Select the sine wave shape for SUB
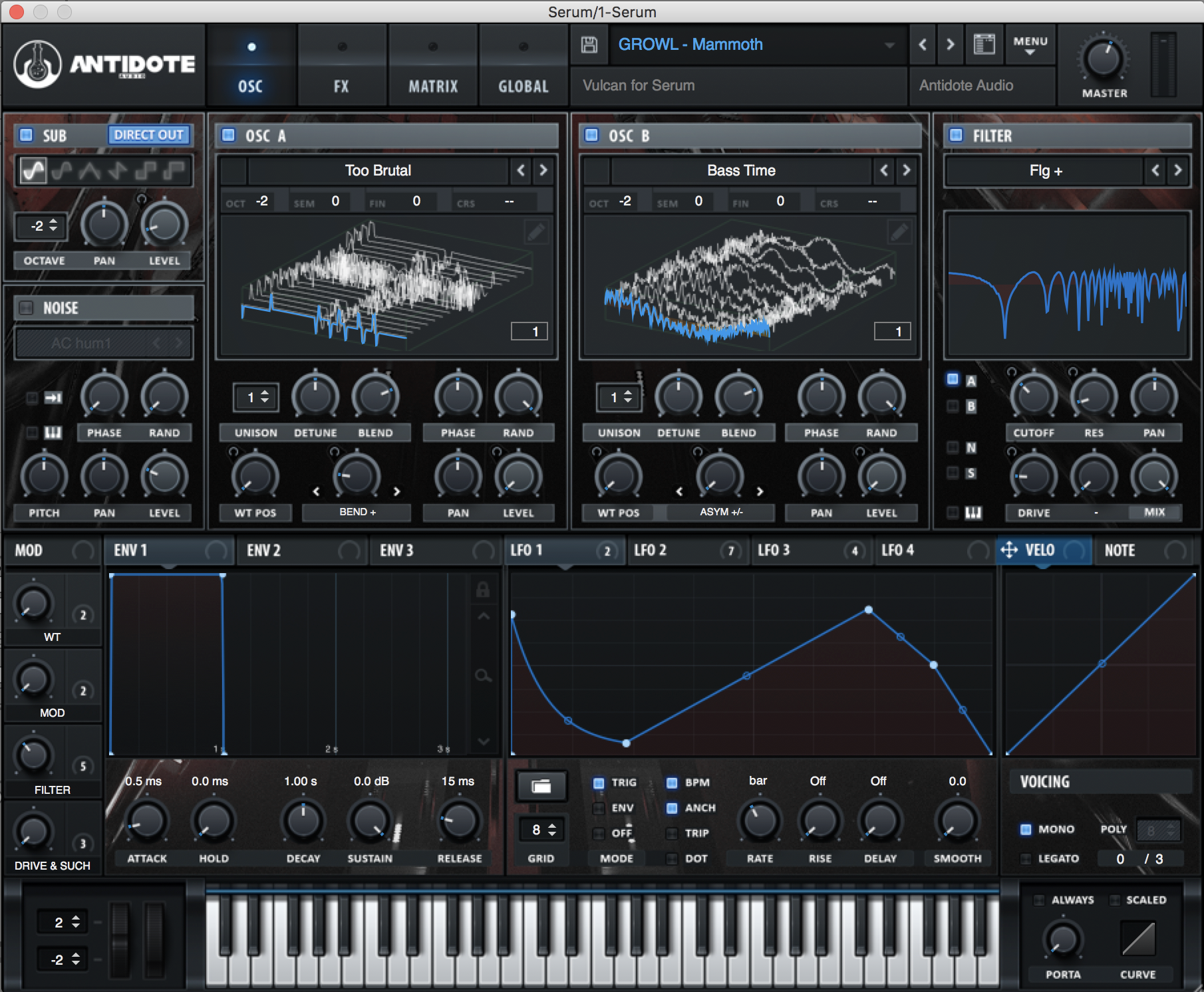Image resolution: width=1204 pixels, height=992 pixels. click(x=33, y=171)
